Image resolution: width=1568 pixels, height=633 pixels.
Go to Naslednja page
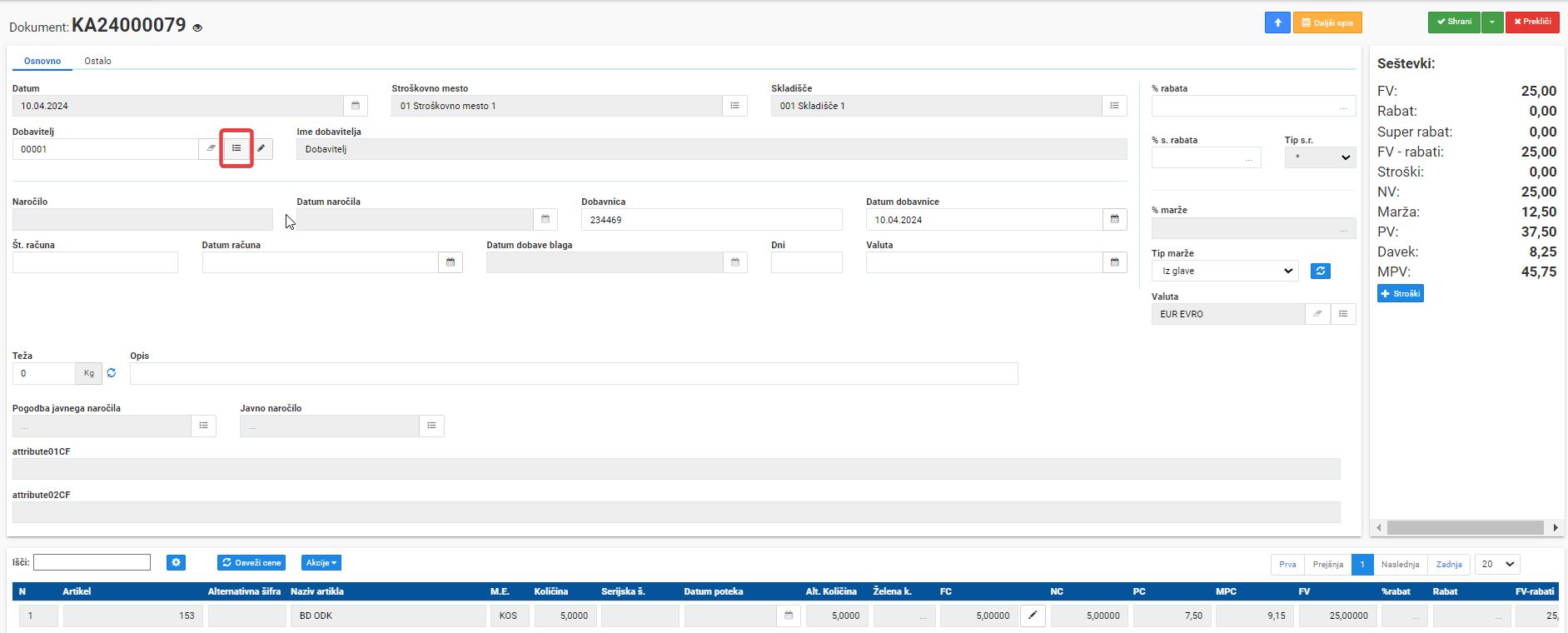coord(1401,564)
